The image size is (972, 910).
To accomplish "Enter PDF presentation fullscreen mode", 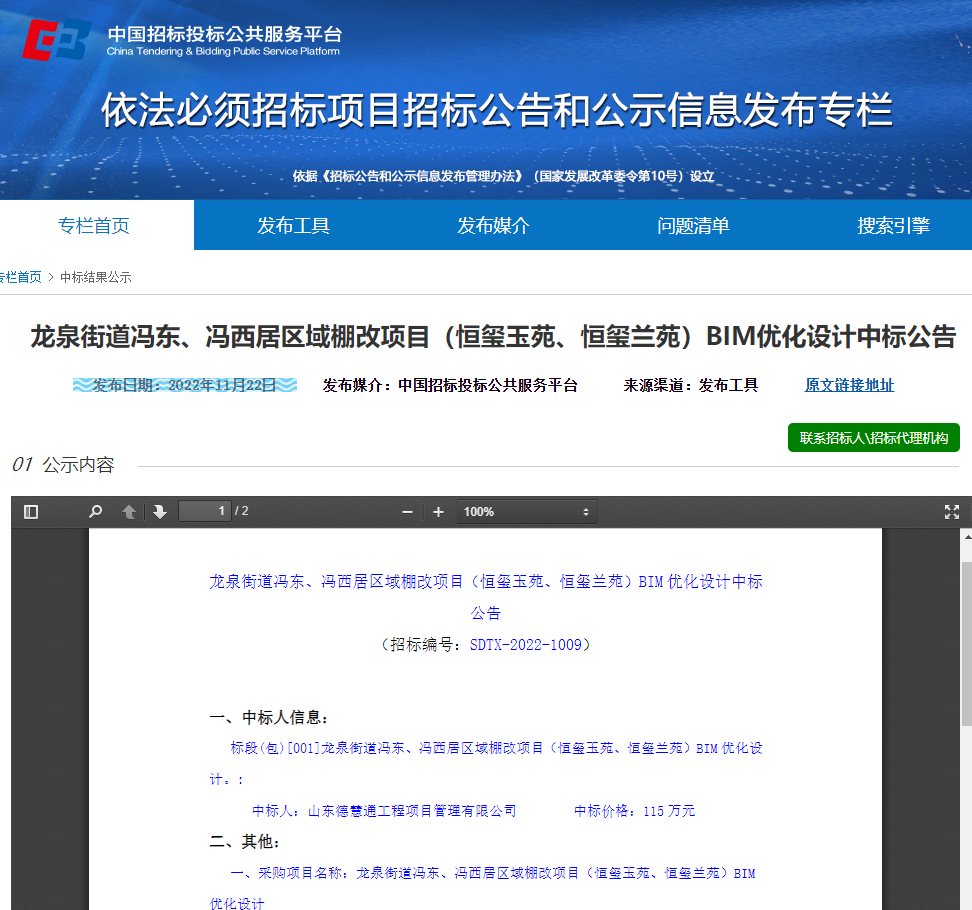I will click(951, 512).
